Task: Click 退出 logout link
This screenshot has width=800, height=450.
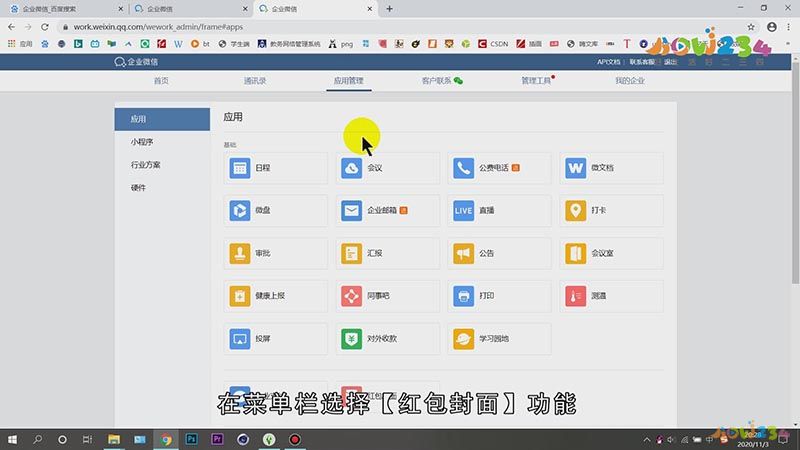Action: (x=670, y=62)
